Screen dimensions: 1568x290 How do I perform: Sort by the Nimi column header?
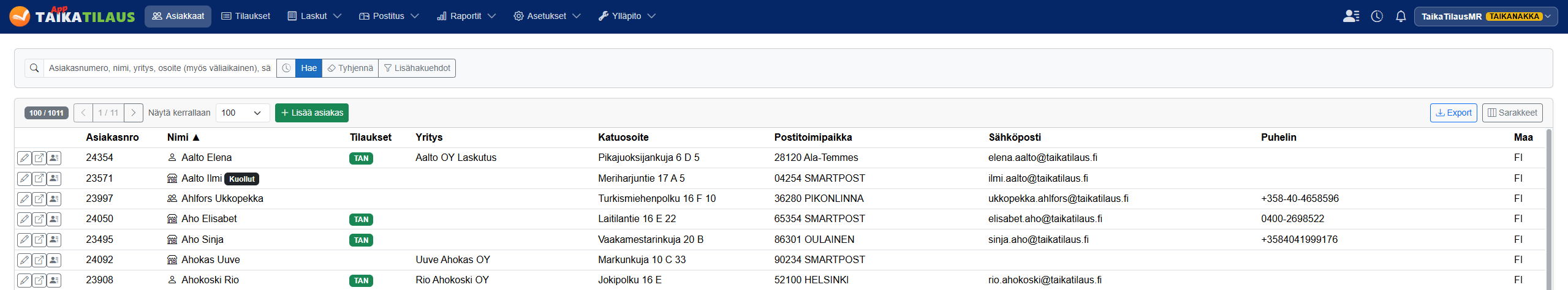click(x=183, y=137)
